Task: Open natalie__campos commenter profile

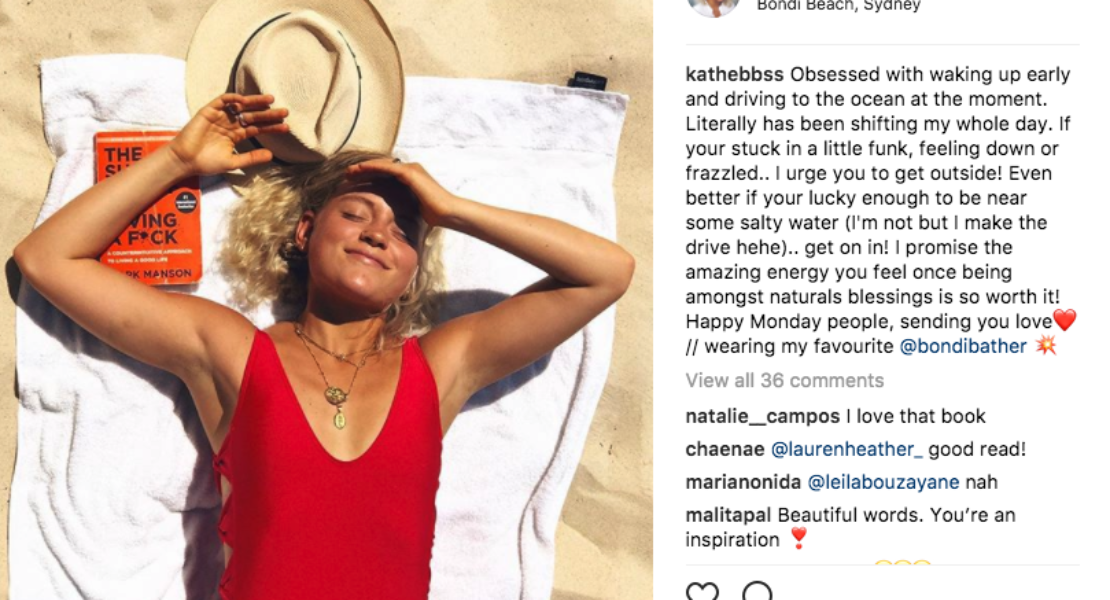Action: [x=762, y=416]
